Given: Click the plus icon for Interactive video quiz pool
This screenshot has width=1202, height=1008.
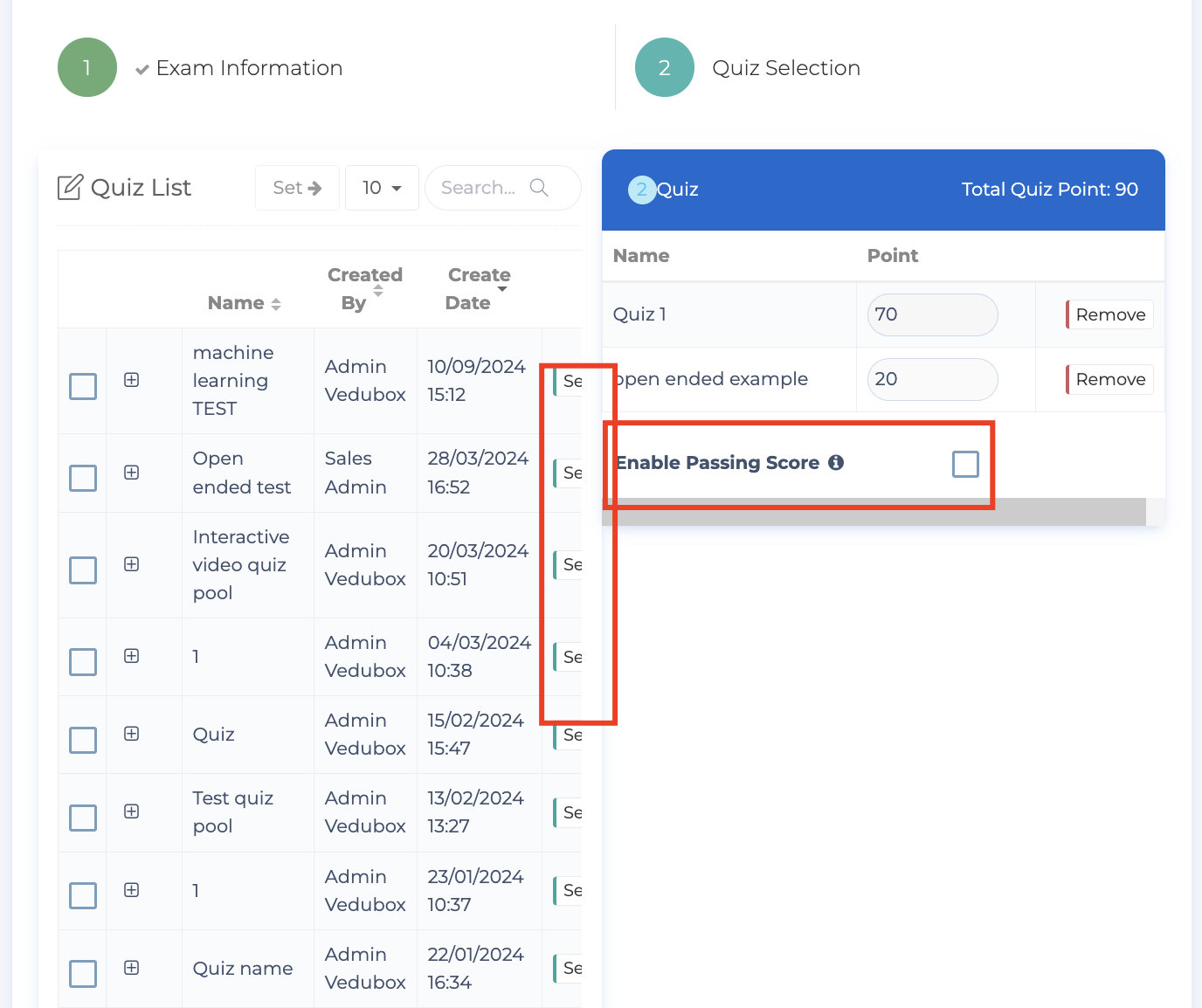Looking at the screenshot, I should click(x=132, y=564).
